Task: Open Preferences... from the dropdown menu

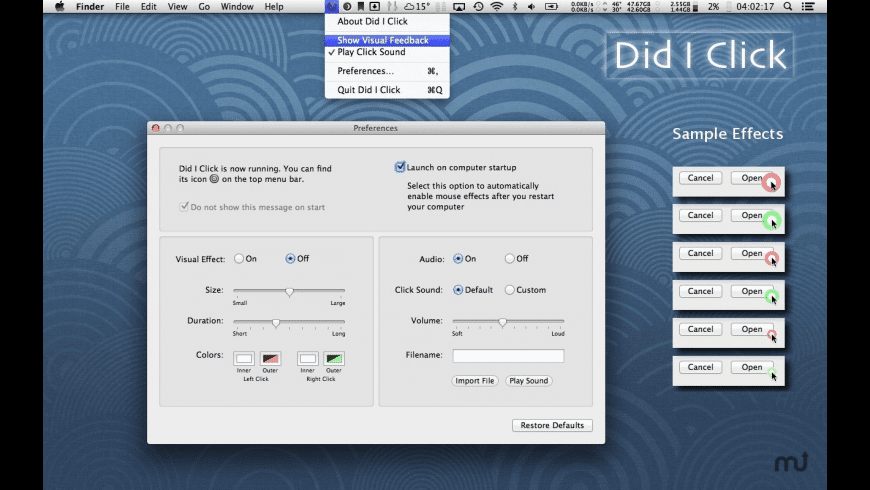Action: coord(387,71)
